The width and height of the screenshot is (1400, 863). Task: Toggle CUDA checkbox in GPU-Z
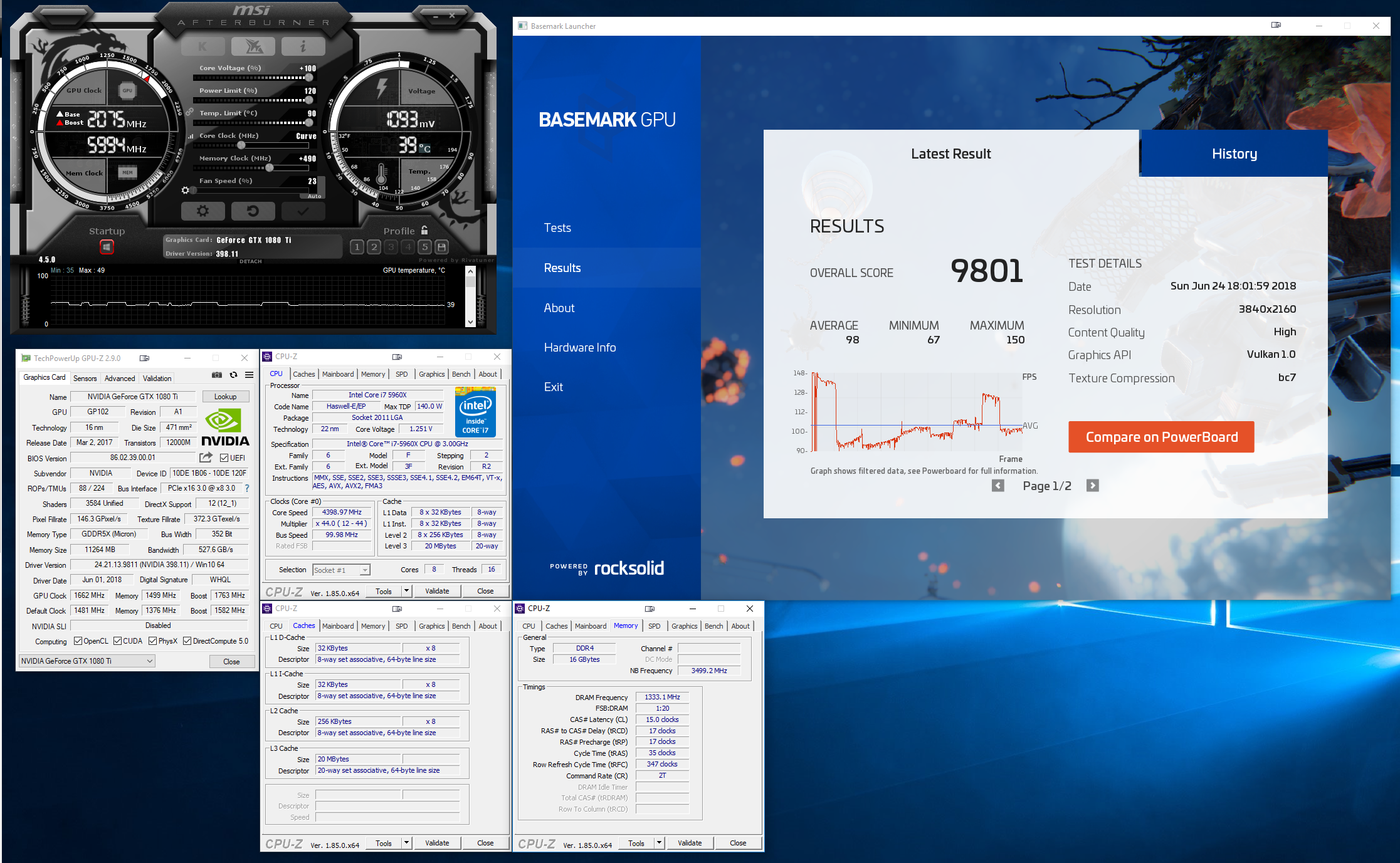(117, 641)
